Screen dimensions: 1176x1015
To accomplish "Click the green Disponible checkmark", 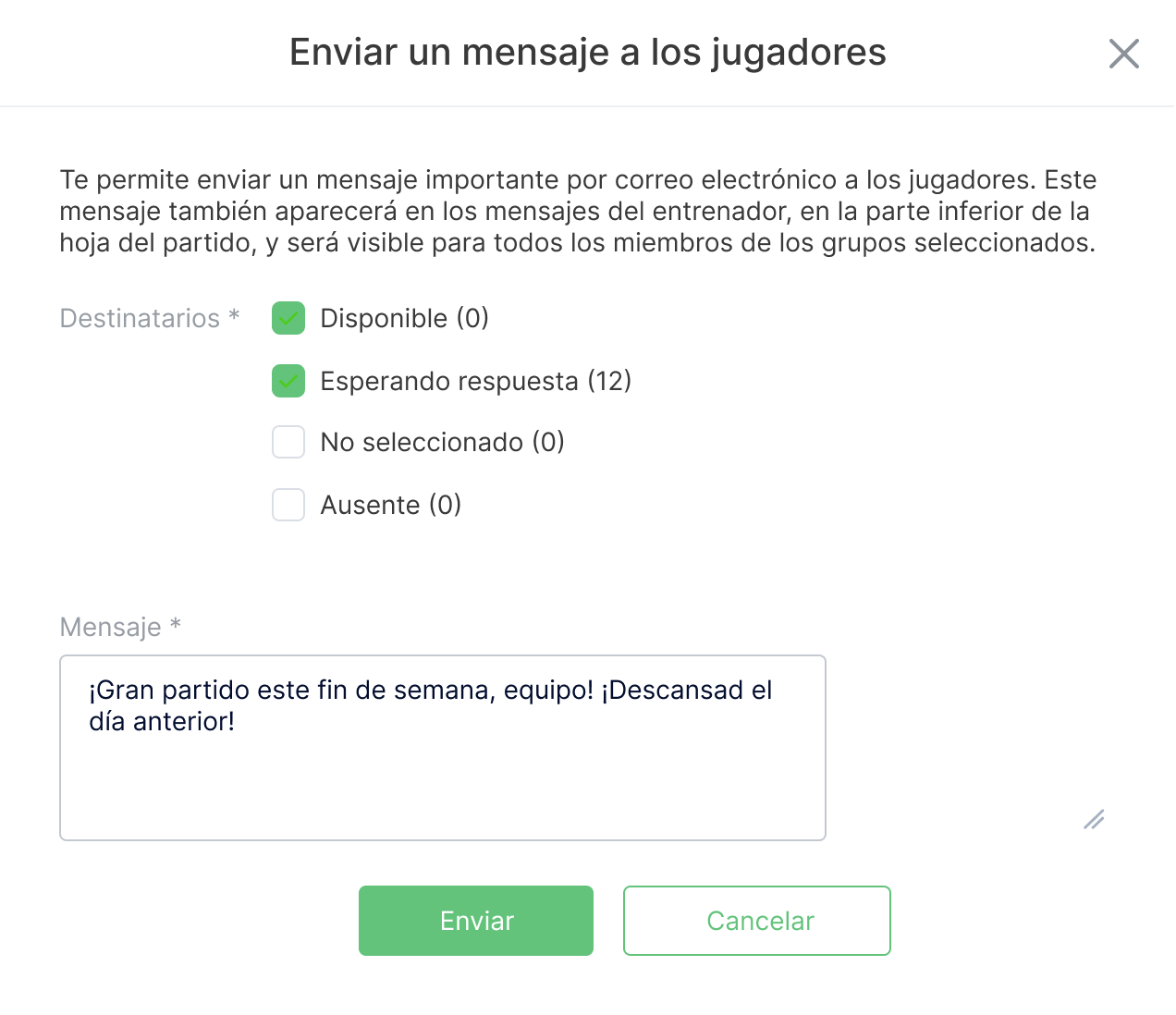I will coord(288,318).
